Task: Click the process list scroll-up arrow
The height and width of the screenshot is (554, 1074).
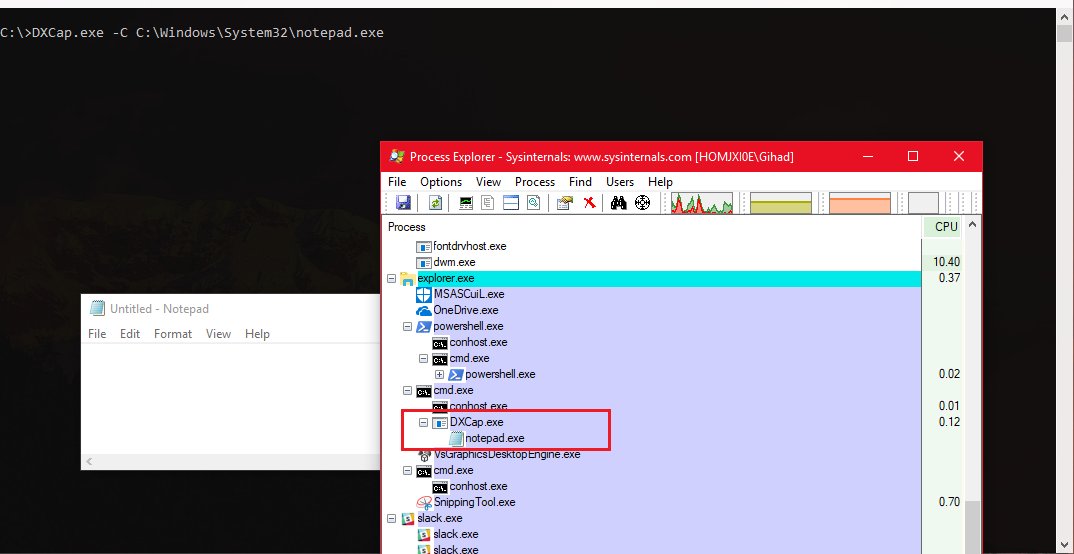Action: (973, 225)
